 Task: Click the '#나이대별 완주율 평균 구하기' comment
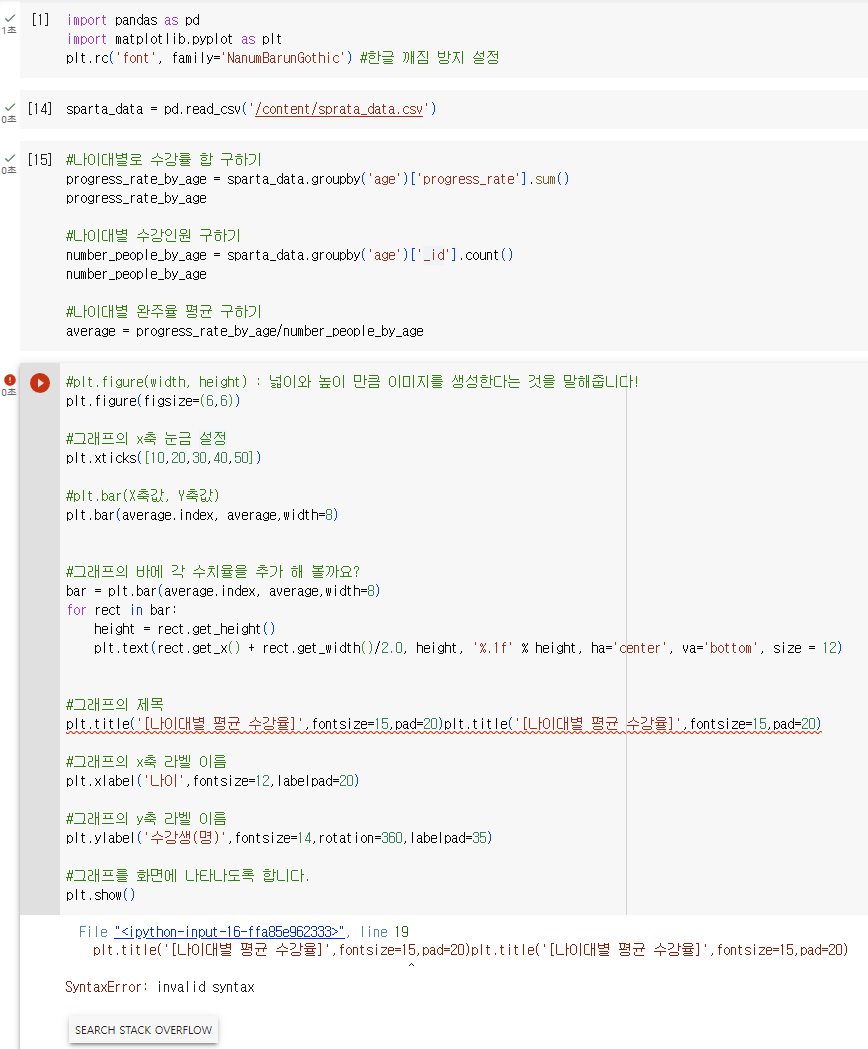tap(164, 312)
